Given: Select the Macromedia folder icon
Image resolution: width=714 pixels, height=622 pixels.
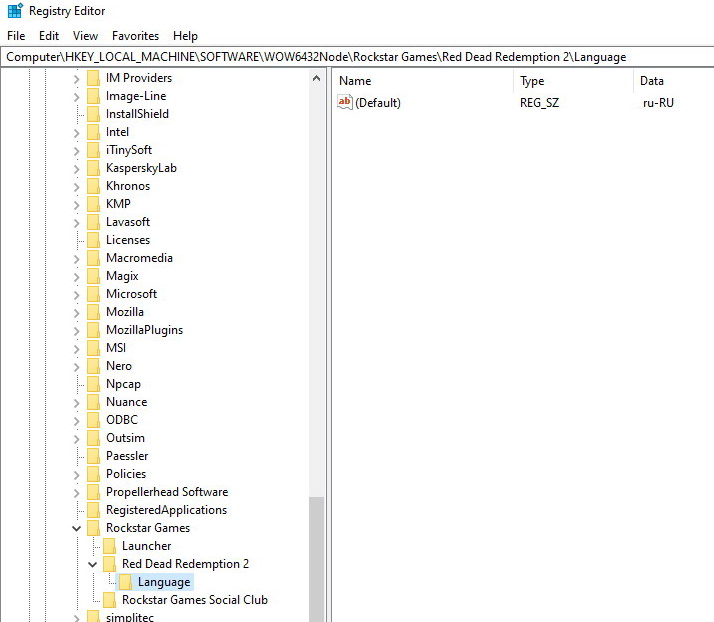Looking at the screenshot, I should 93,258.
